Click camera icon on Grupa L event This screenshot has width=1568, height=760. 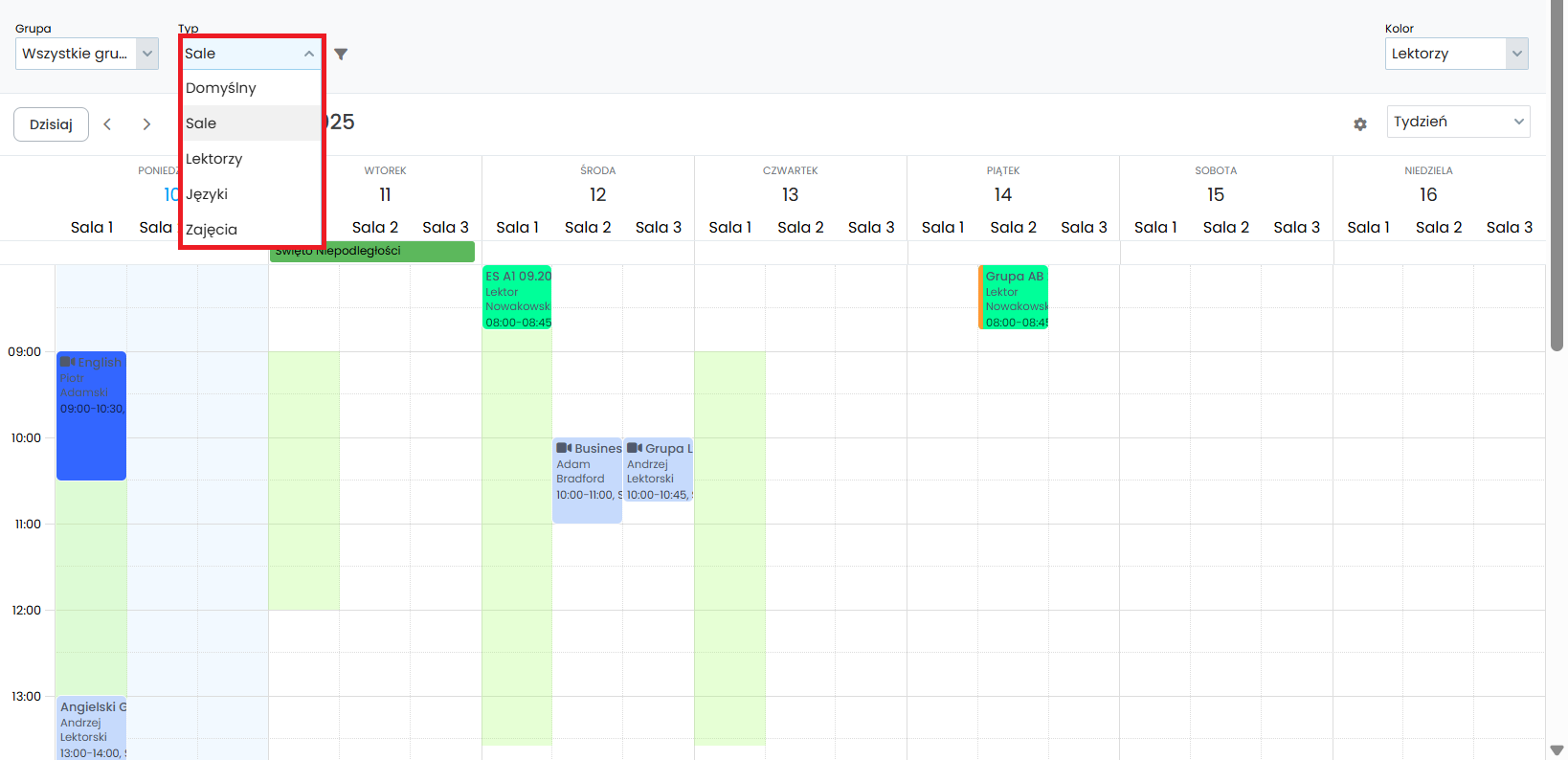[x=634, y=448]
